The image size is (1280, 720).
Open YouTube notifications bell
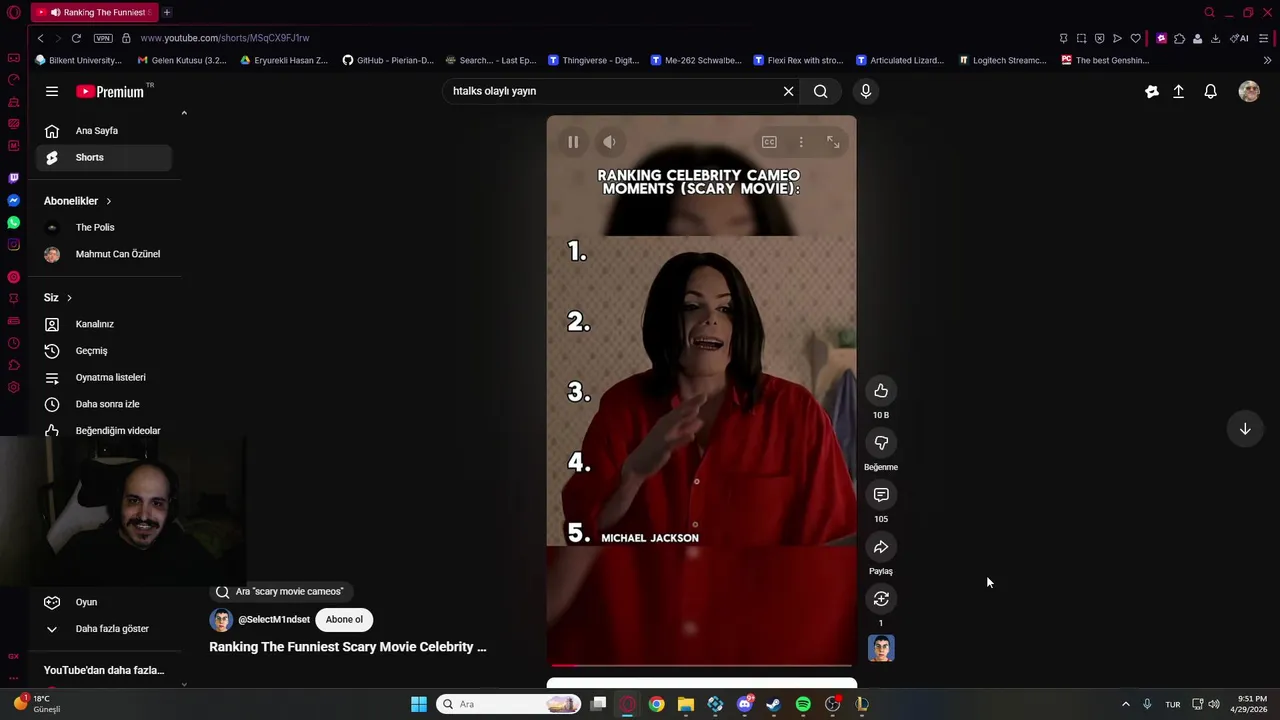pyautogui.click(x=1211, y=91)
